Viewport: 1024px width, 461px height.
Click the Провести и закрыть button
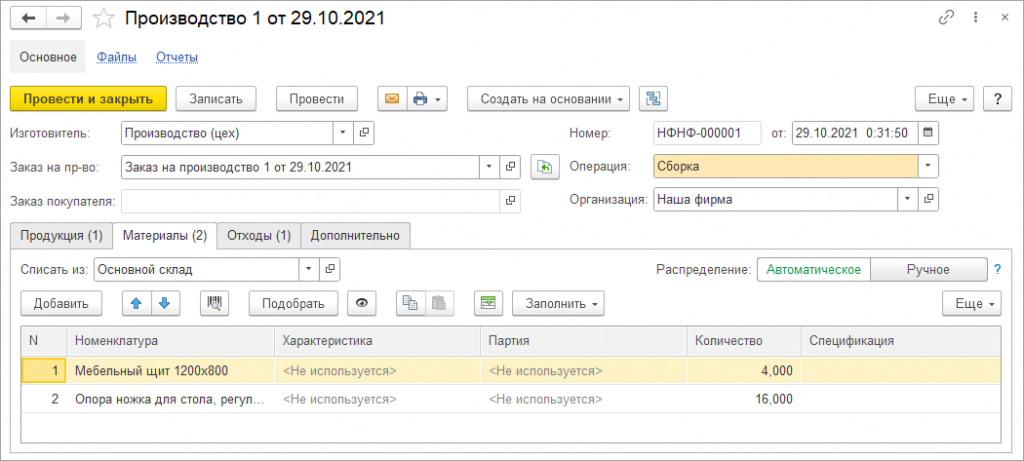88,98
